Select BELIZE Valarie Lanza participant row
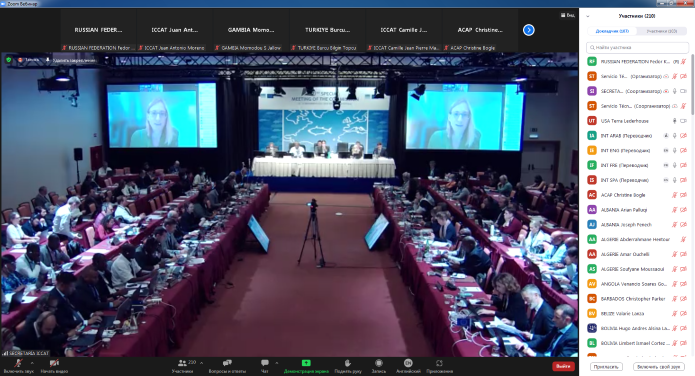695x376 pixels. pos(637,313)
